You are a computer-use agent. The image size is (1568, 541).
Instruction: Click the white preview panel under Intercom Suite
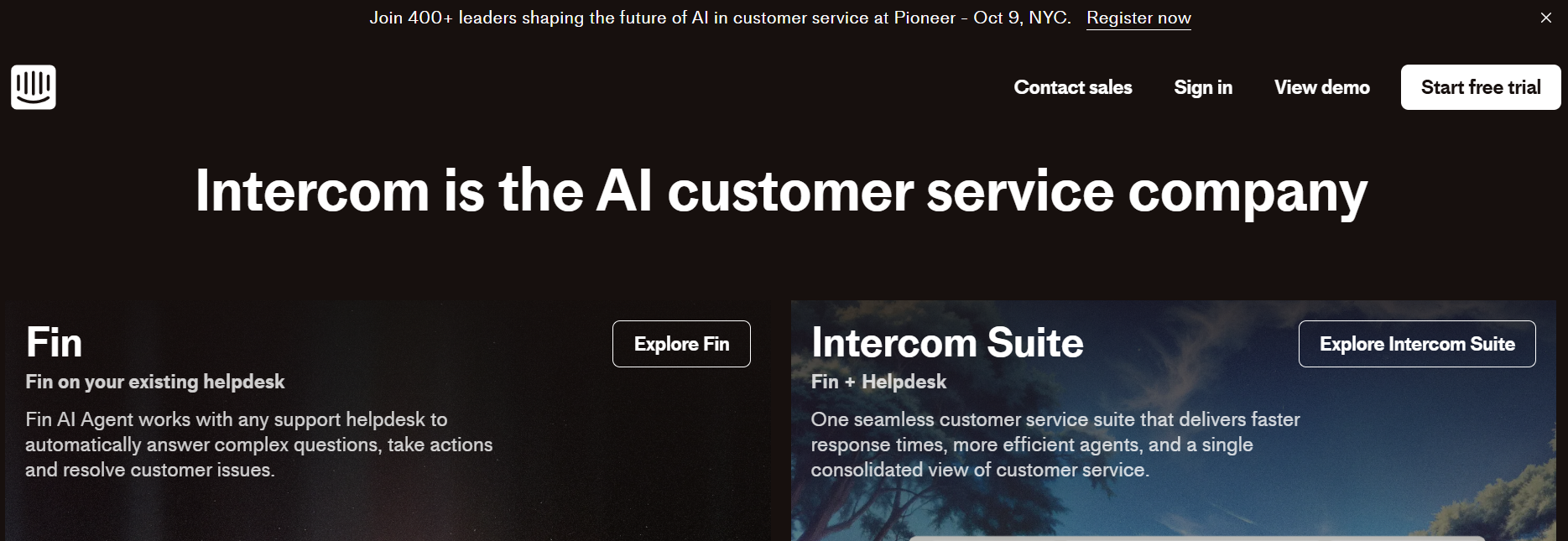(x=1196, y=538)
